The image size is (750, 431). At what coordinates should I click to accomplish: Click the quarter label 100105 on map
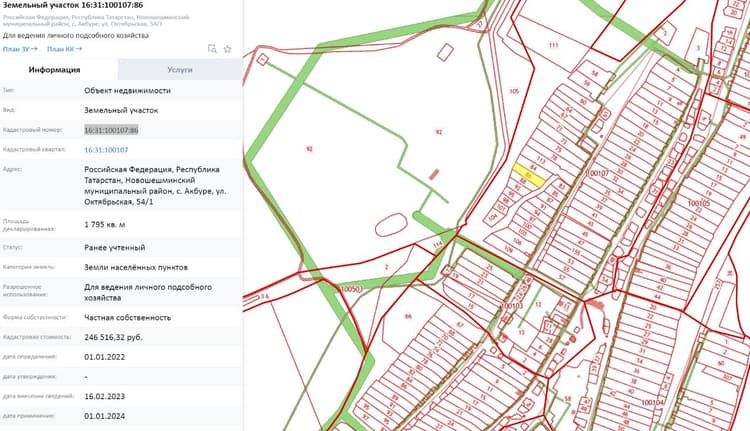[x=699, y=203]
